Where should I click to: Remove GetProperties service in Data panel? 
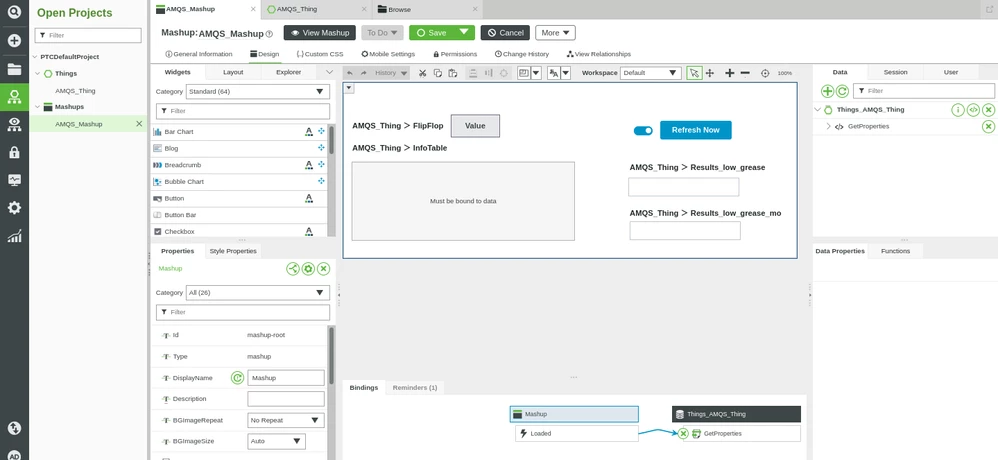[x=988, y=127]
